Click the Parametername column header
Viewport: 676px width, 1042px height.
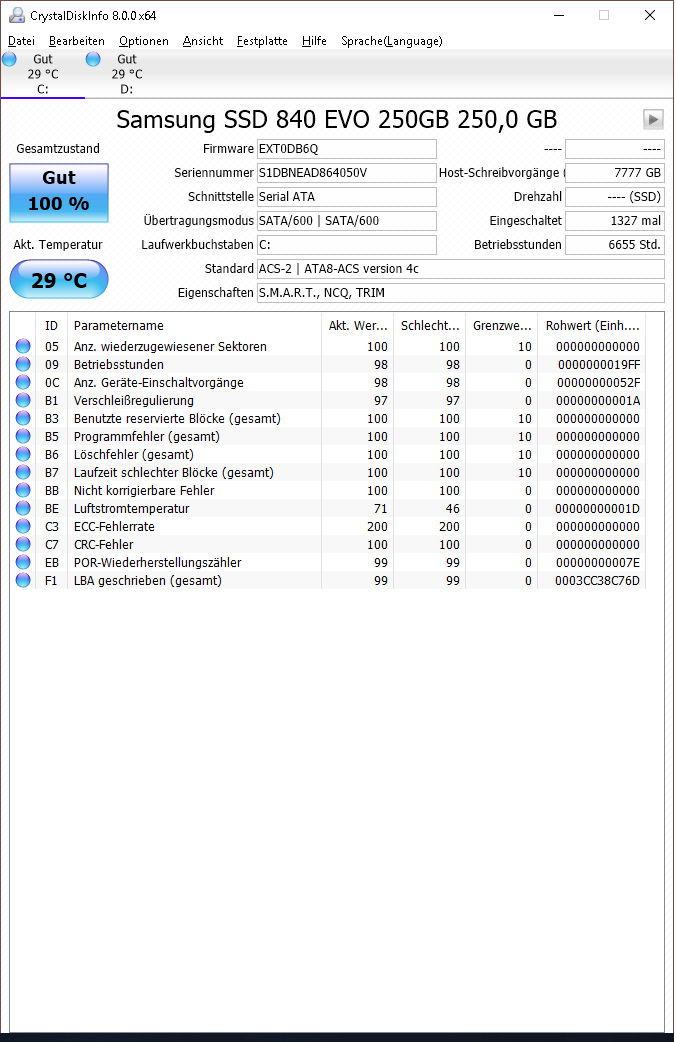point(194,326)
